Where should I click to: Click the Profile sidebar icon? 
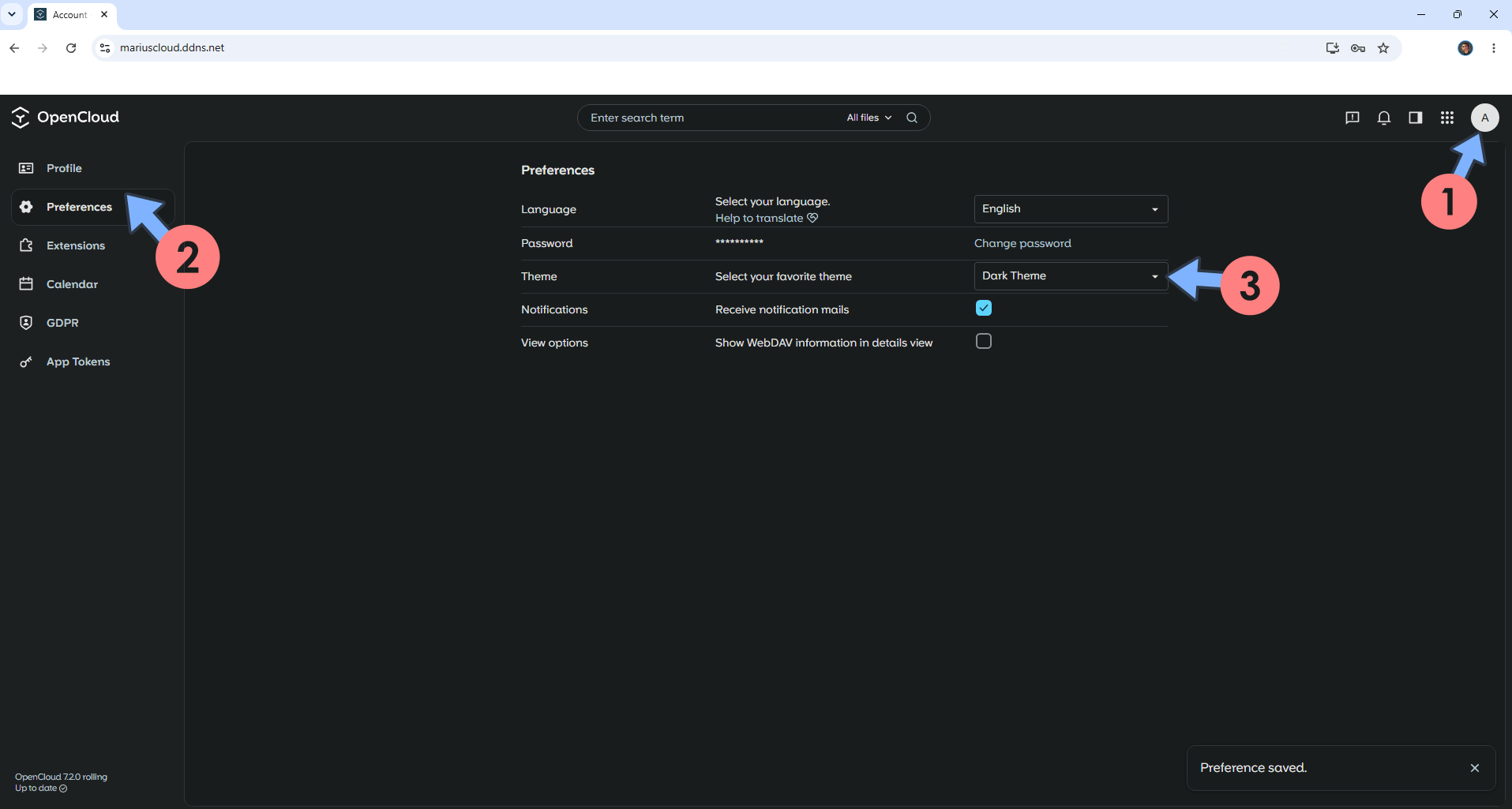click(x=26, y=168)
